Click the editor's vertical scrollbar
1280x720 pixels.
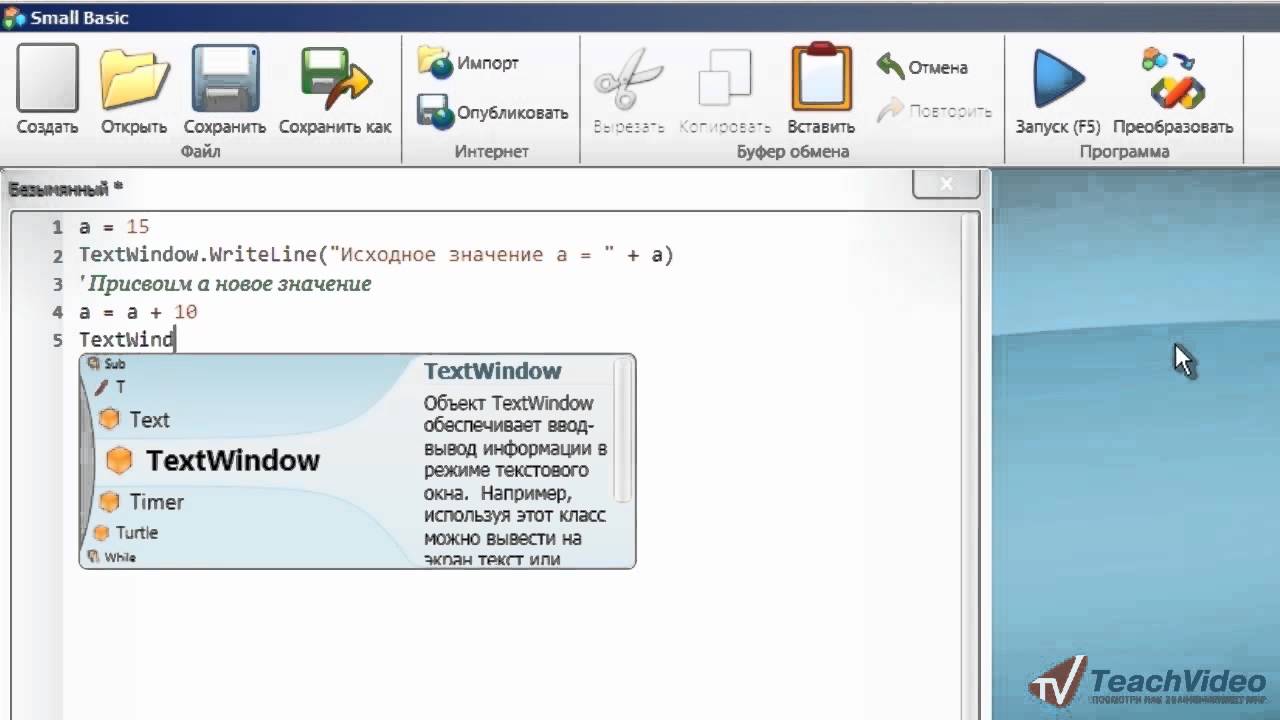(x=970, y=464)
